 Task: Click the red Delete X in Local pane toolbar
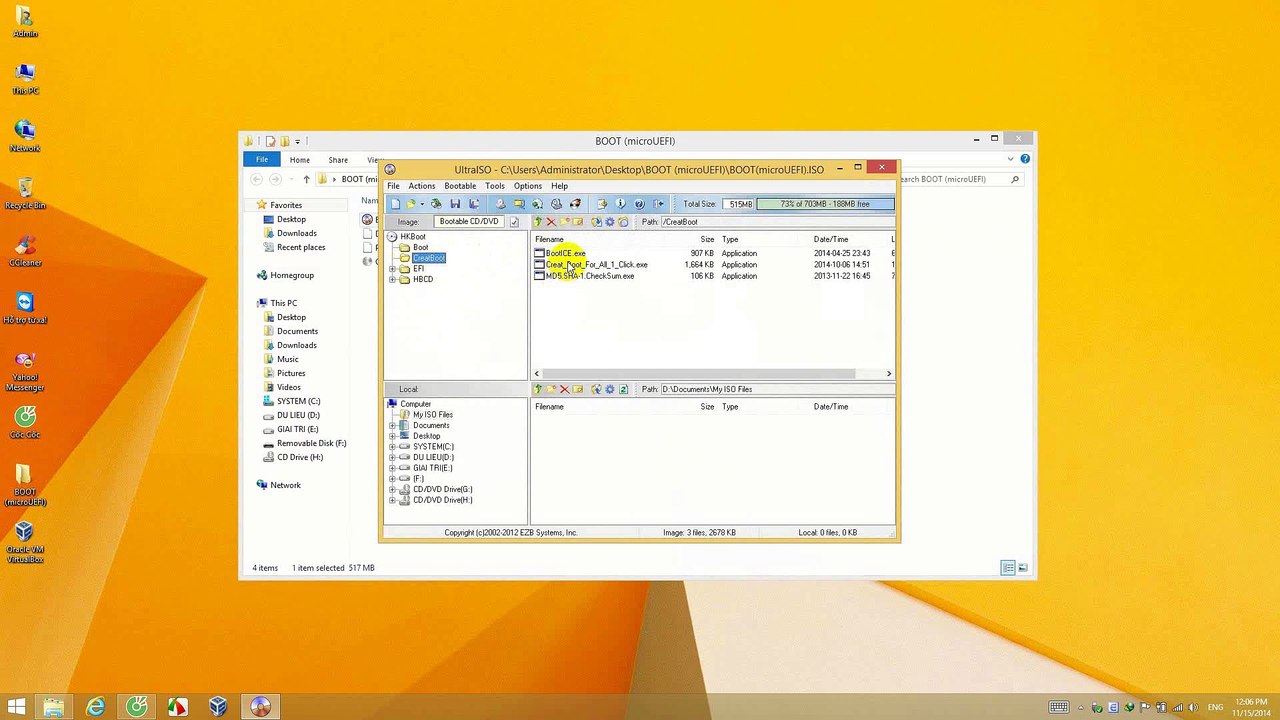click(x=564, y=389)
